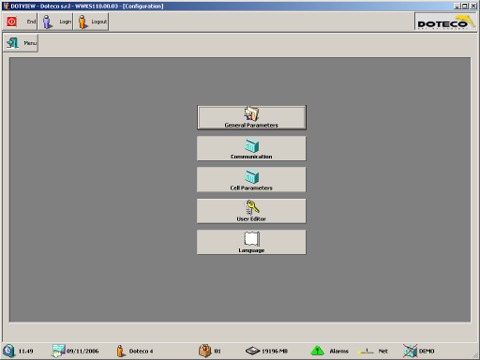Click the date calendar icon
The image size is (480, 360).
(58, 351)
